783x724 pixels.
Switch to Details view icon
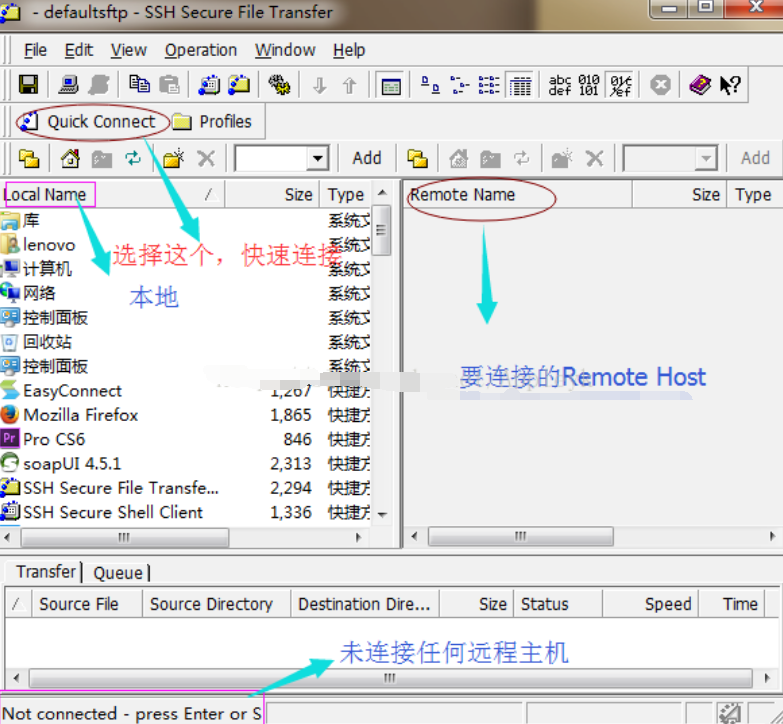520,85
